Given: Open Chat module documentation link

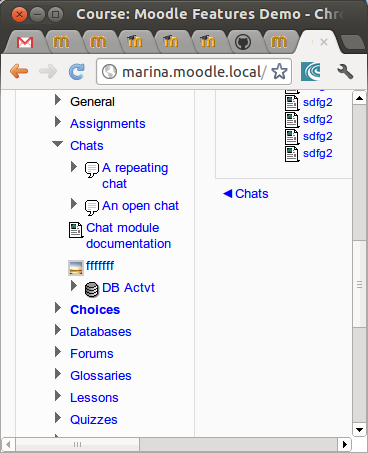Looking at the screenshot, I should pyautogui.click(x=128, y=236).
